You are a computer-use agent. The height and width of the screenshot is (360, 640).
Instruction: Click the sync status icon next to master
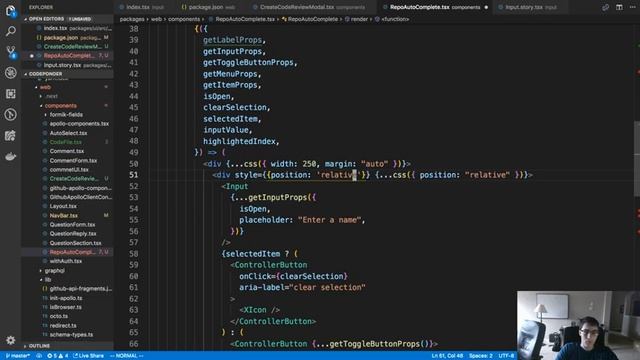click(x=39, y=356)
